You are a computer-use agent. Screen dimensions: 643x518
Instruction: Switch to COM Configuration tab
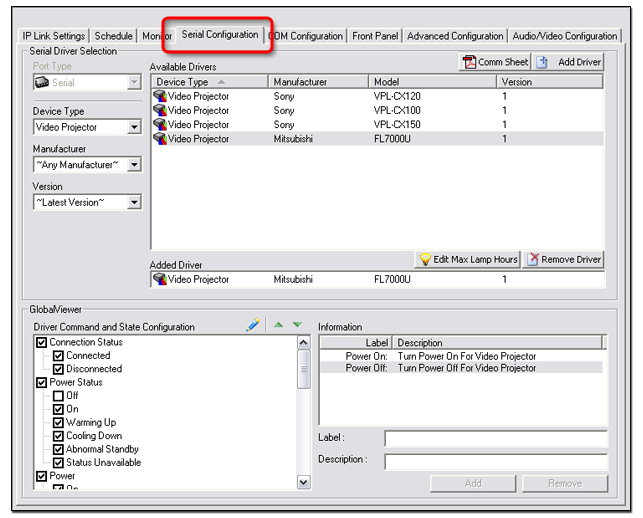pos(306,36)
